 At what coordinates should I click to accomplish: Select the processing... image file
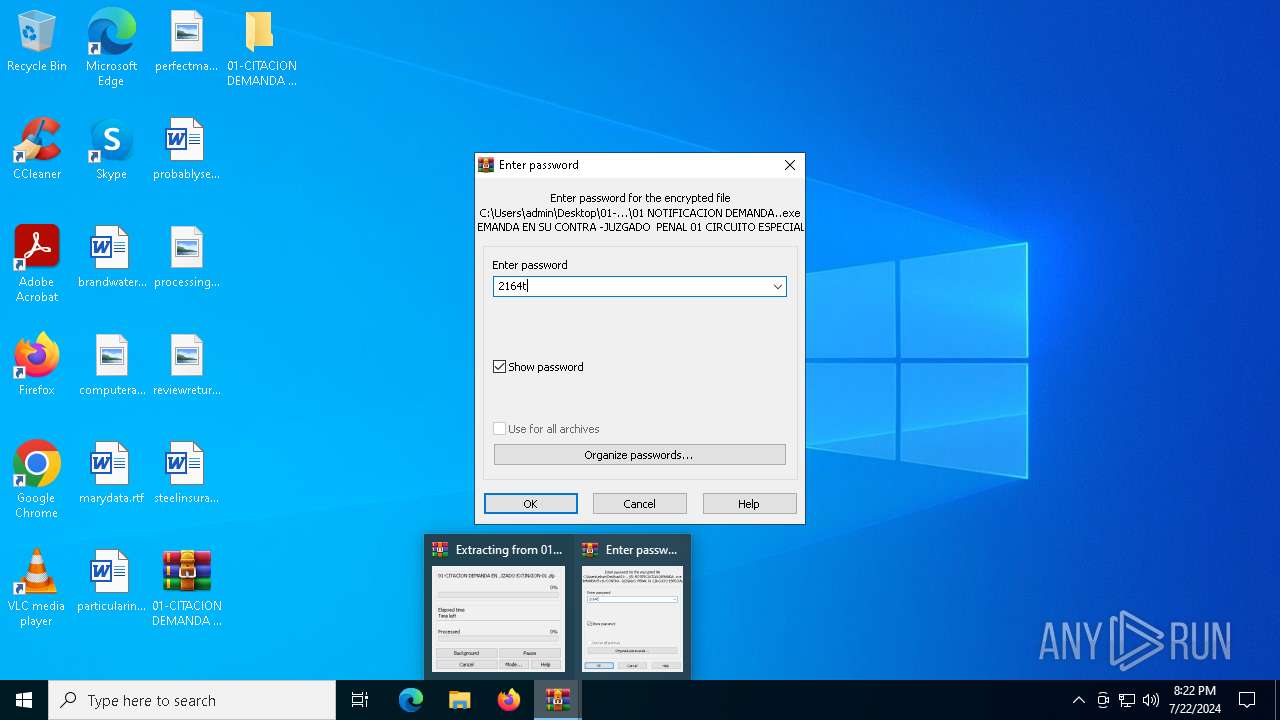pyautogui.click(x=186, y=257)
